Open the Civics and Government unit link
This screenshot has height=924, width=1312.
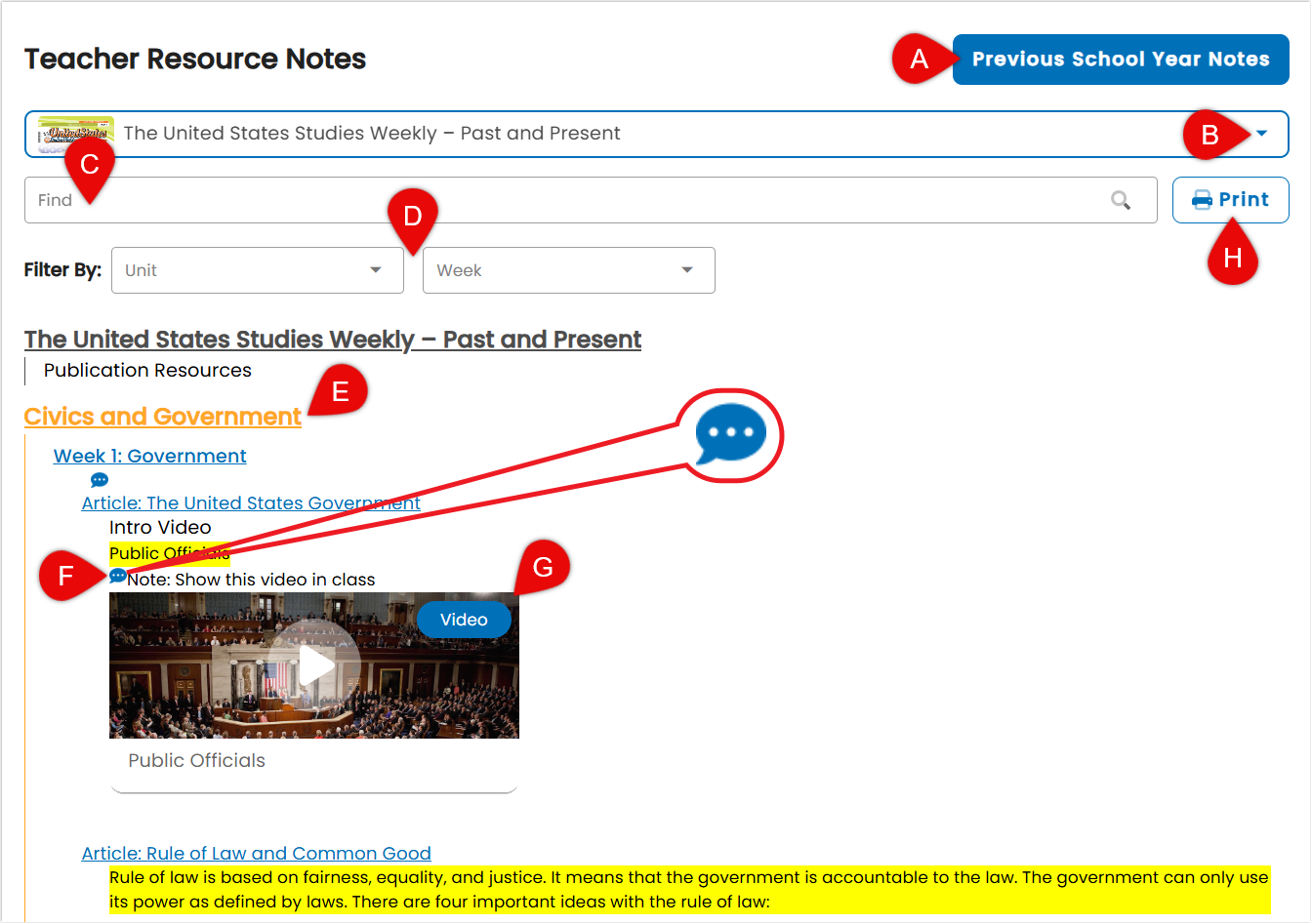tap(163, 417)
